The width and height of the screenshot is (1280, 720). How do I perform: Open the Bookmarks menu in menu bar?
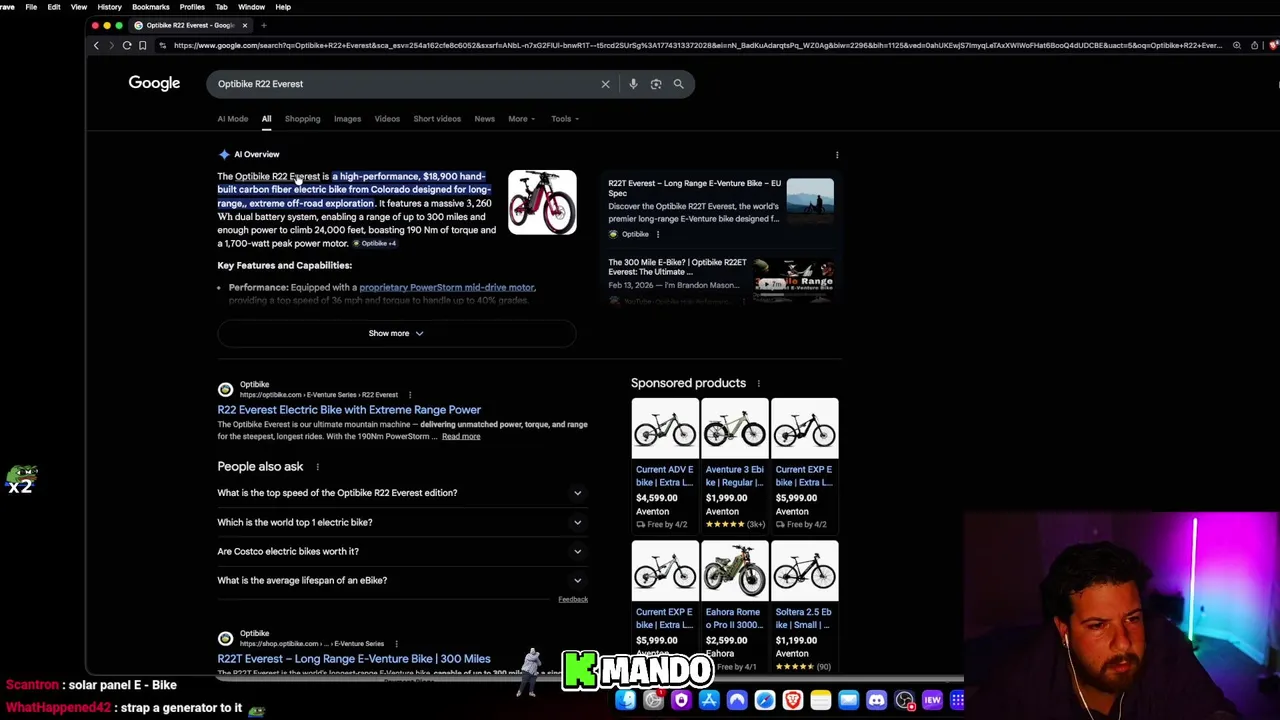[x=151, y=7]
